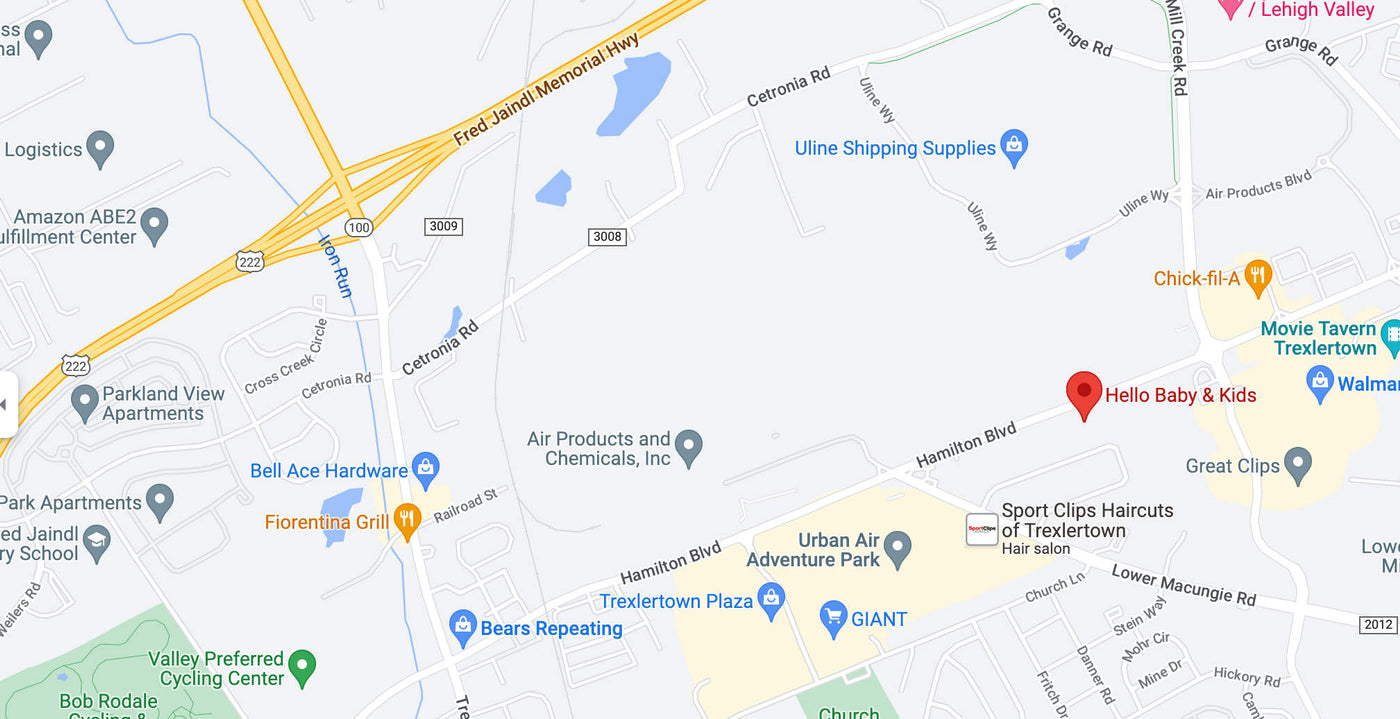
Task: Select the Hello Baby & Kids text label
Action: pyautogui.click(x=1180, y=395)
